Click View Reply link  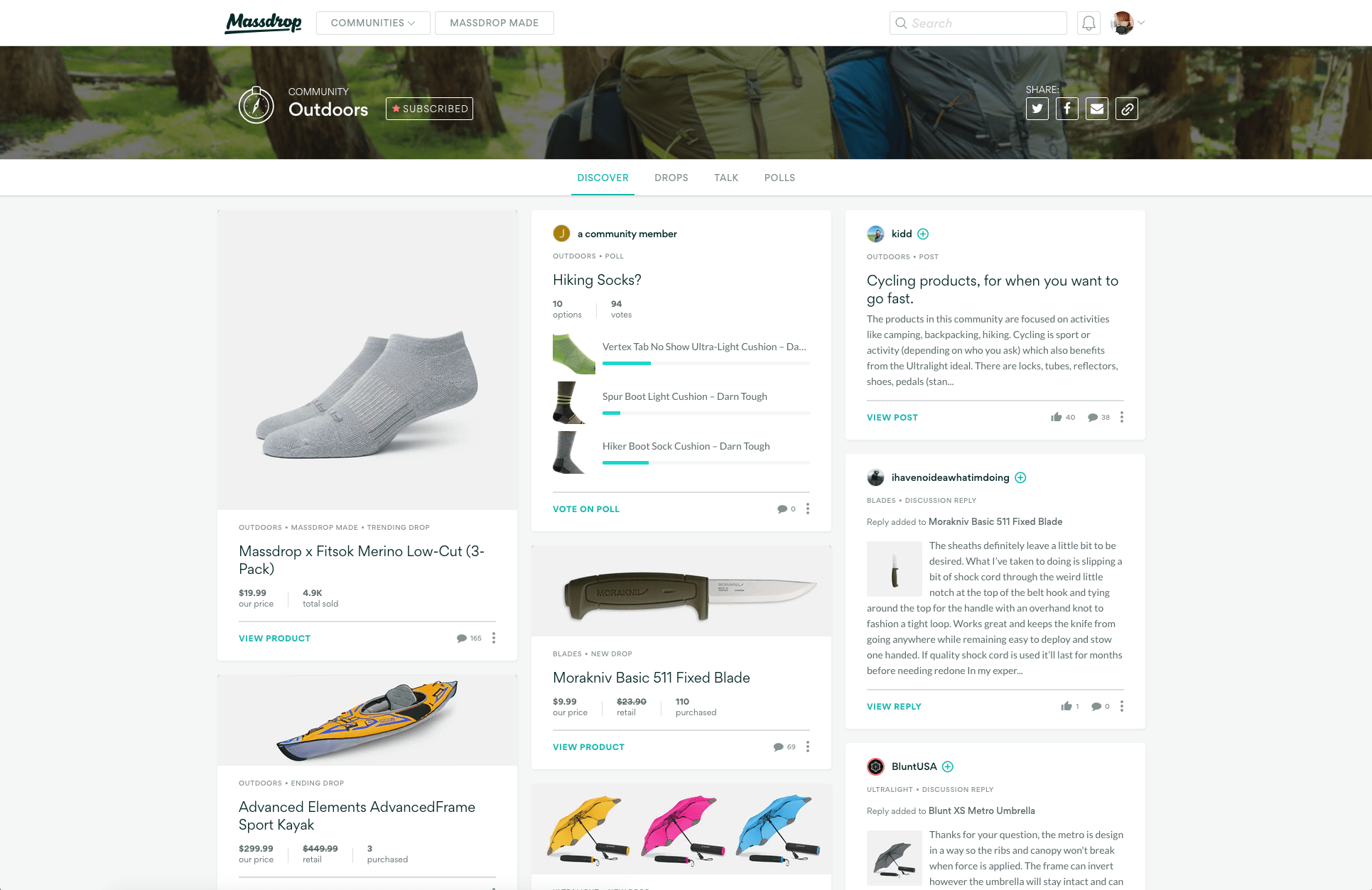pyautogui.click(x=894, y=706)
